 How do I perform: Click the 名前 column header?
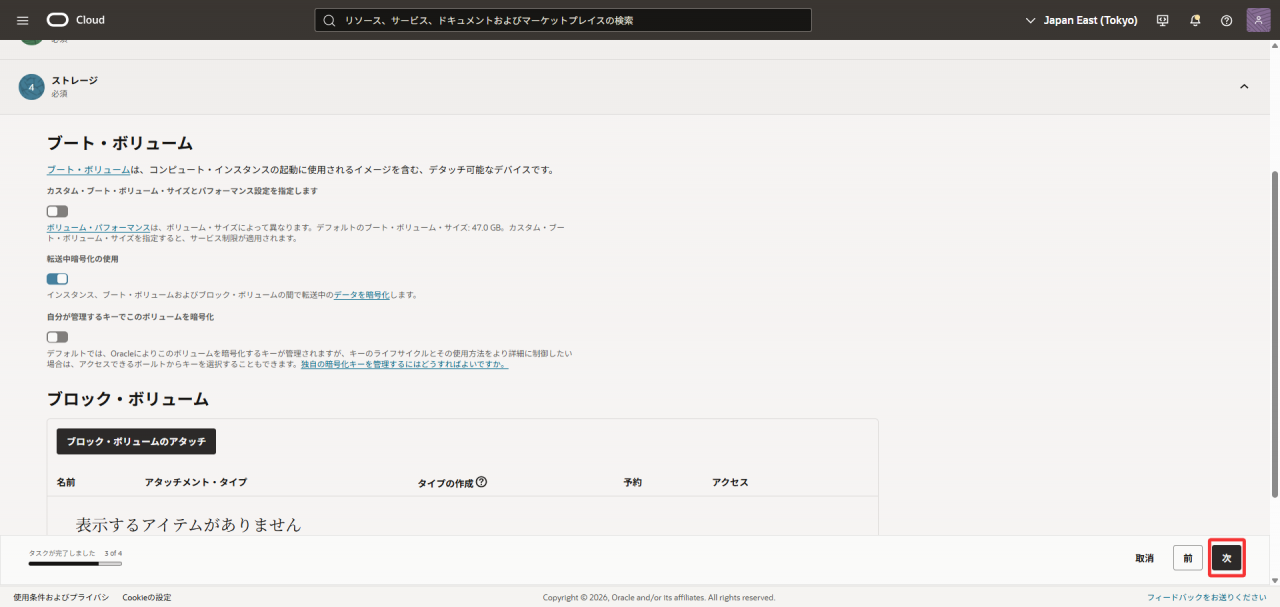(66, 482)
